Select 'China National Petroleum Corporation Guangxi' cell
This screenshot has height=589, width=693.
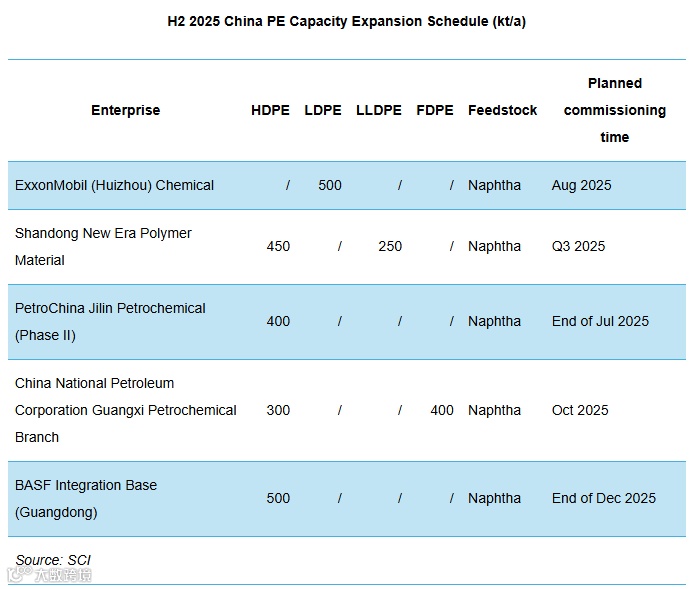(126, 410)
